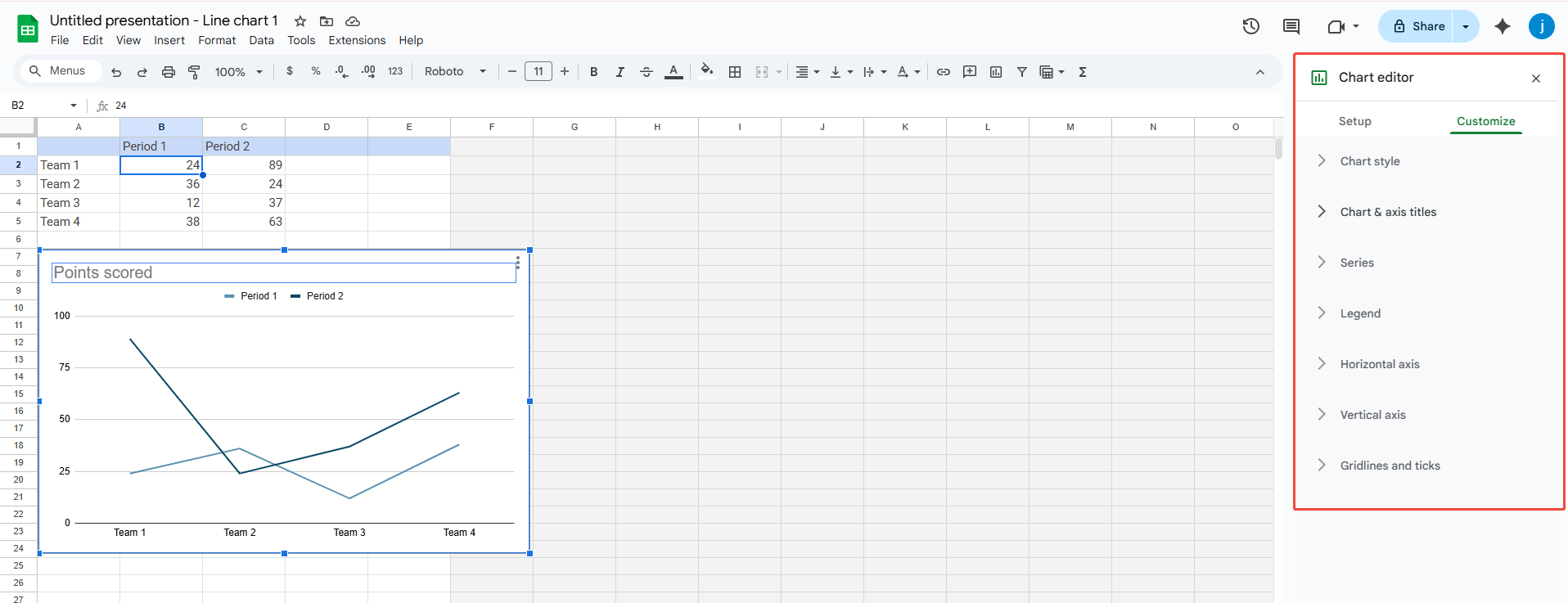Click the Merge cells icon

pyautogui.click(x=762, y=72)
